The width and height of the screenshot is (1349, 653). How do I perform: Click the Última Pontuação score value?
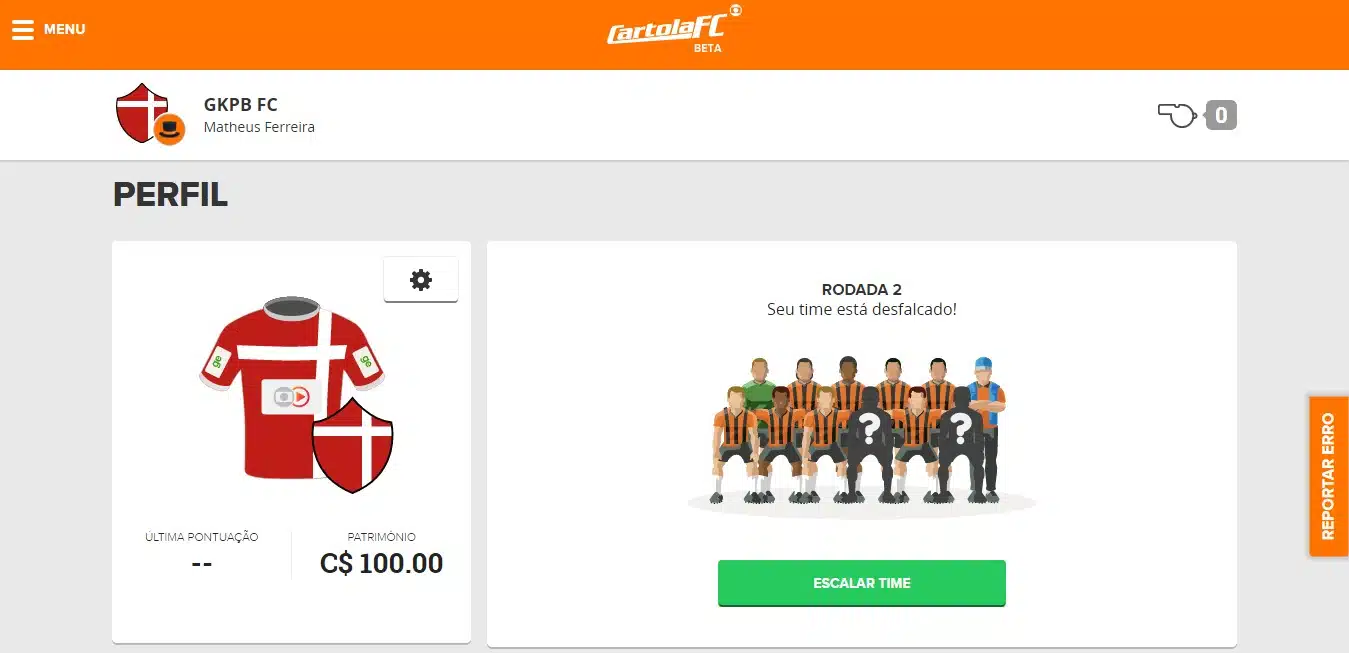201,563
